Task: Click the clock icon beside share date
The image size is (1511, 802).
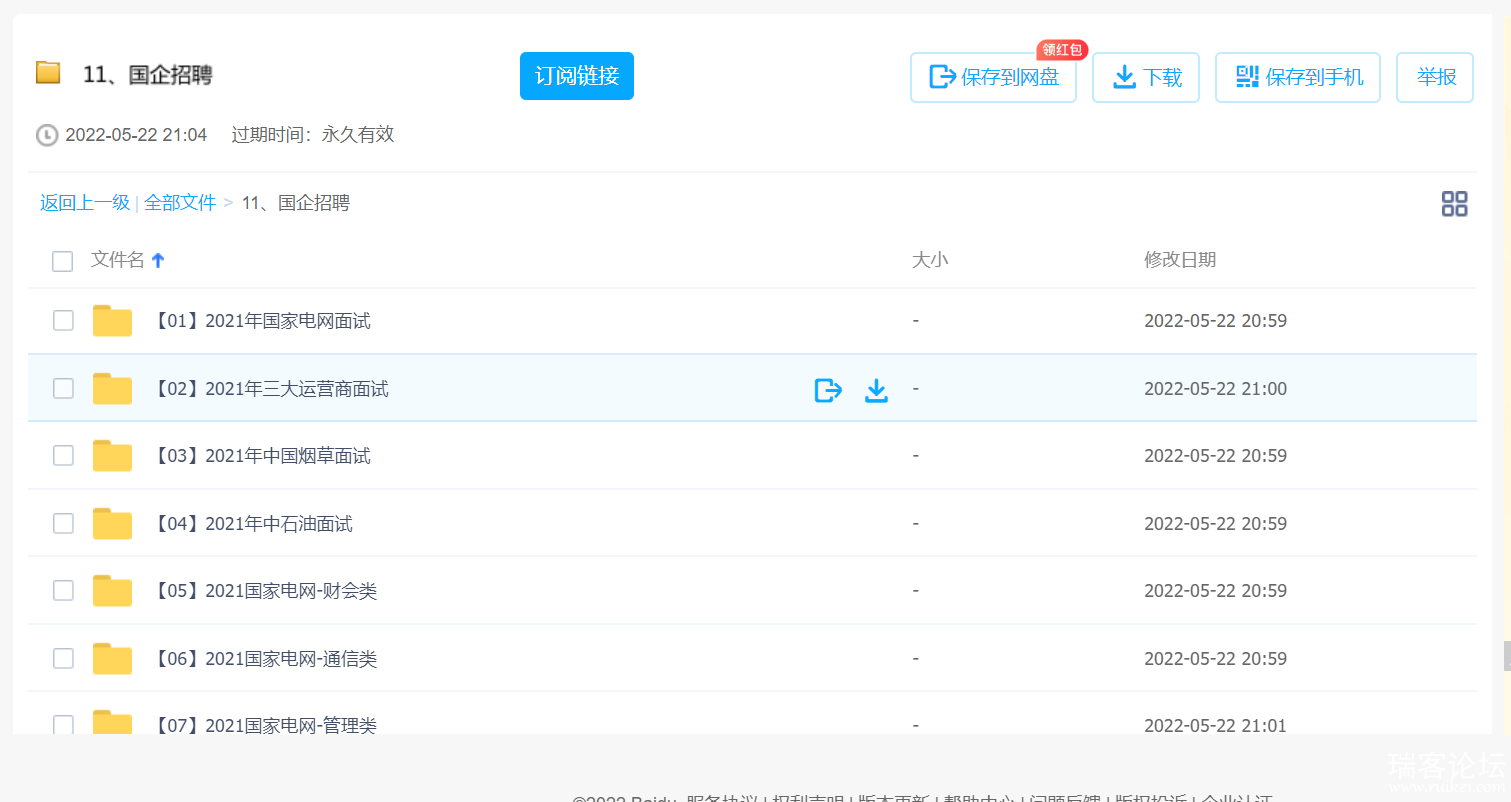Action: coord(47,135)
